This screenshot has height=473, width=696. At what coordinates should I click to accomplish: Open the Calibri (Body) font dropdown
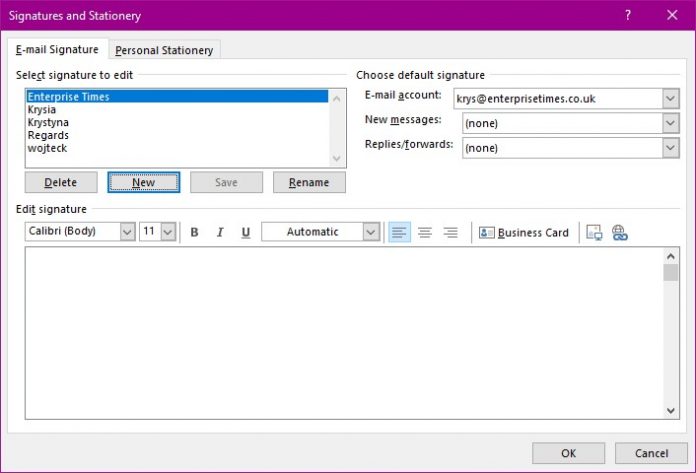coord(127,232)
